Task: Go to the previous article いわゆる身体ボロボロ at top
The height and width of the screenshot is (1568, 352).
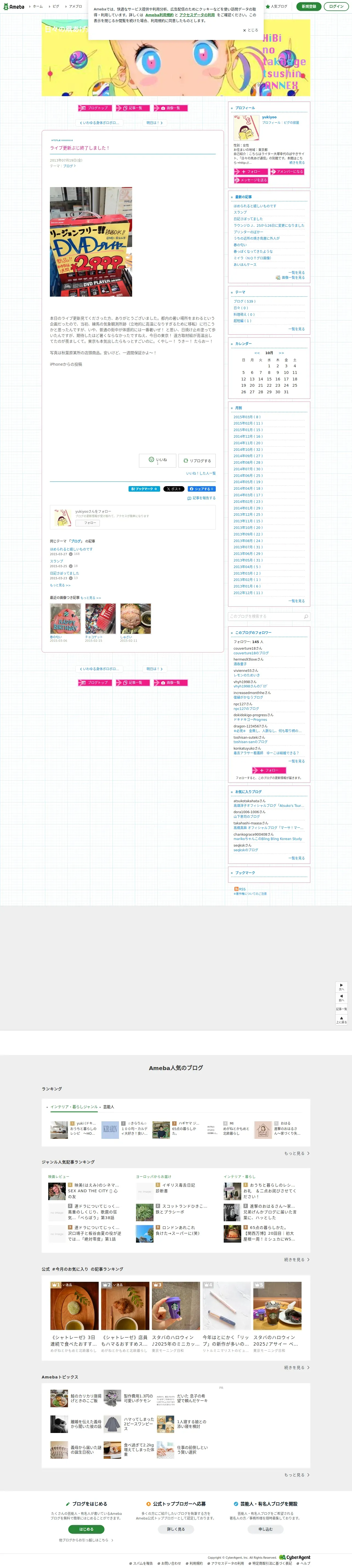Action: click(x=99, y=123)
